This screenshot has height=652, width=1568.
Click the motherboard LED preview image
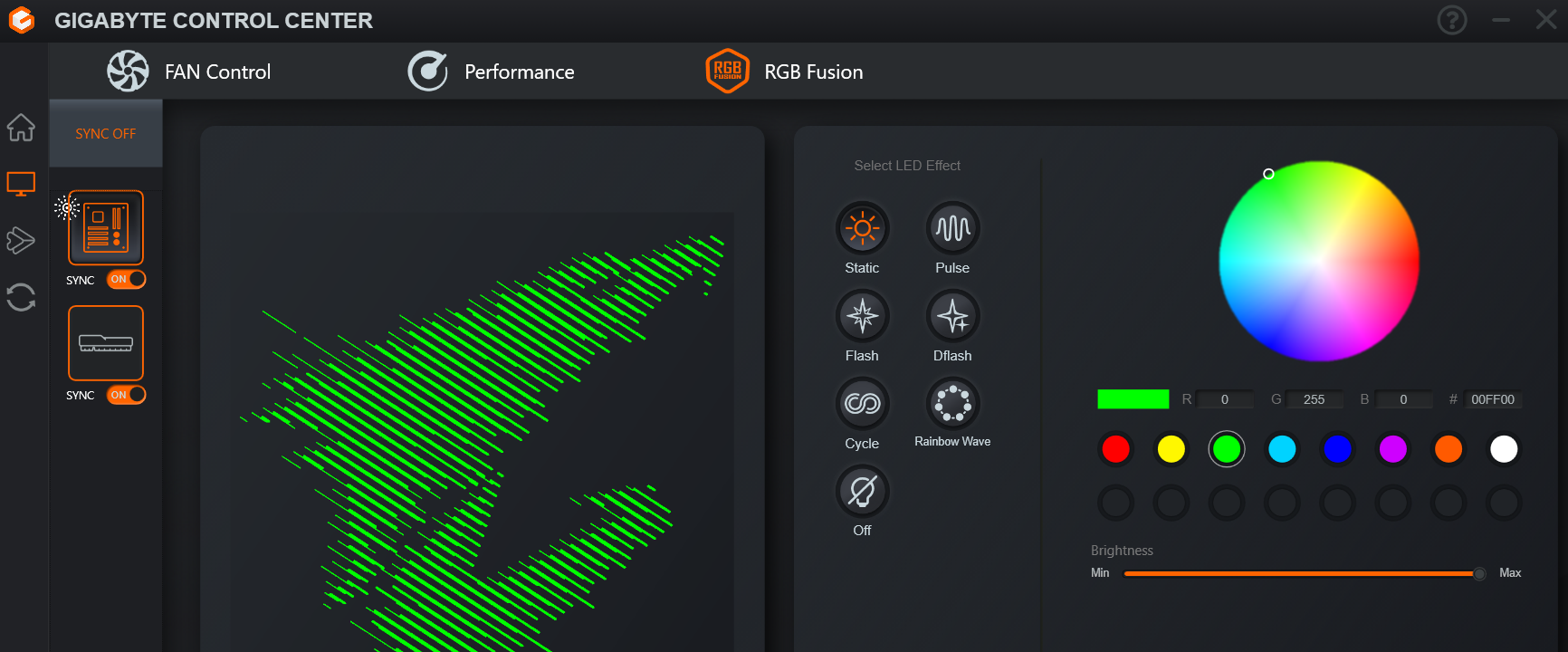(x=483, y=433)
